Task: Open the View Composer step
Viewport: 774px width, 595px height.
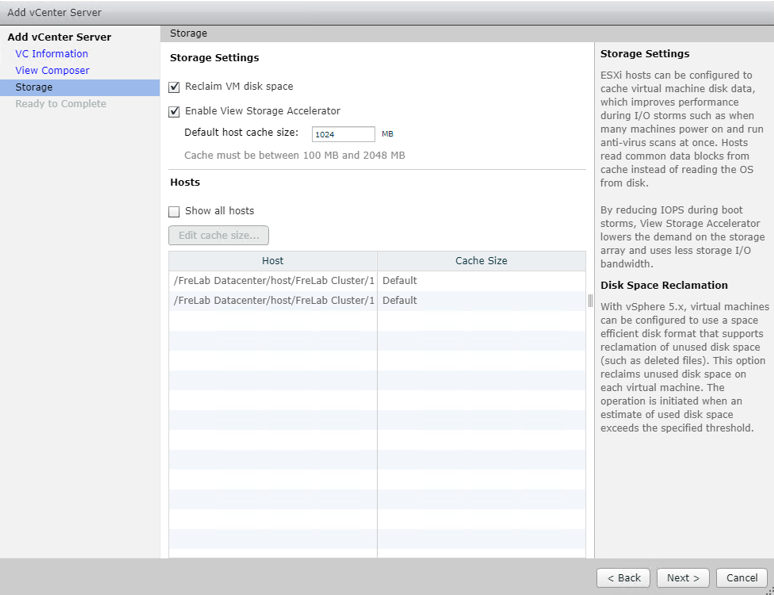Action: (52, 71)
